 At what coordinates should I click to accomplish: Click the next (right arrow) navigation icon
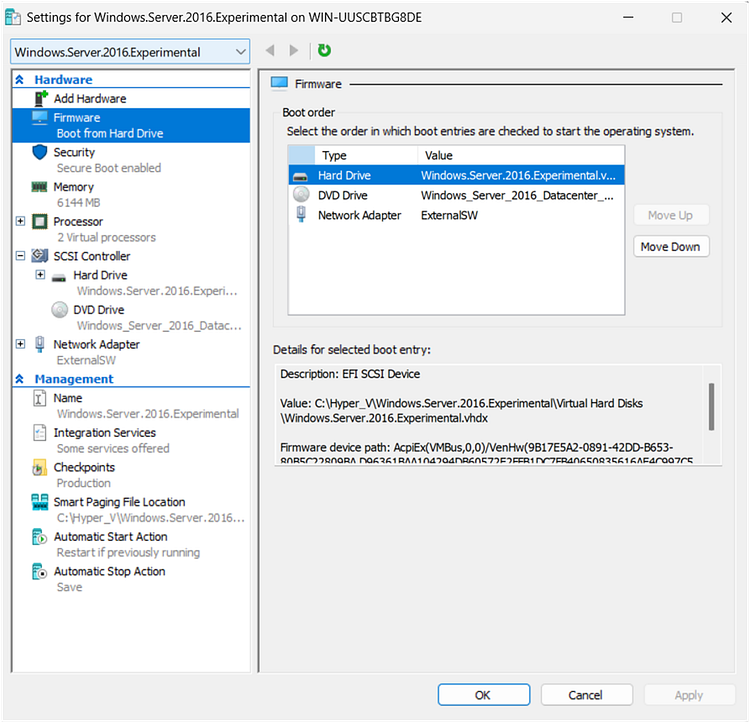coord(293,50)
